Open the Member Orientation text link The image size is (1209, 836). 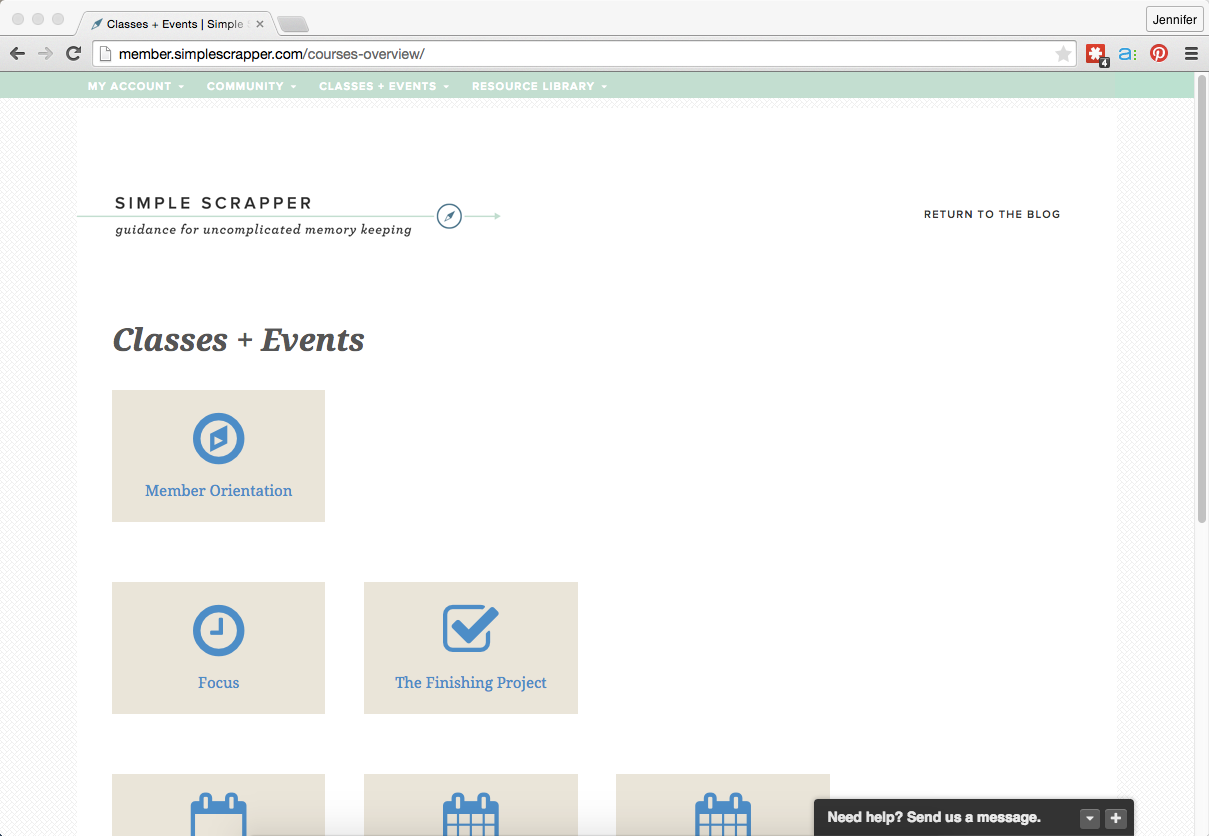(218, 491)
